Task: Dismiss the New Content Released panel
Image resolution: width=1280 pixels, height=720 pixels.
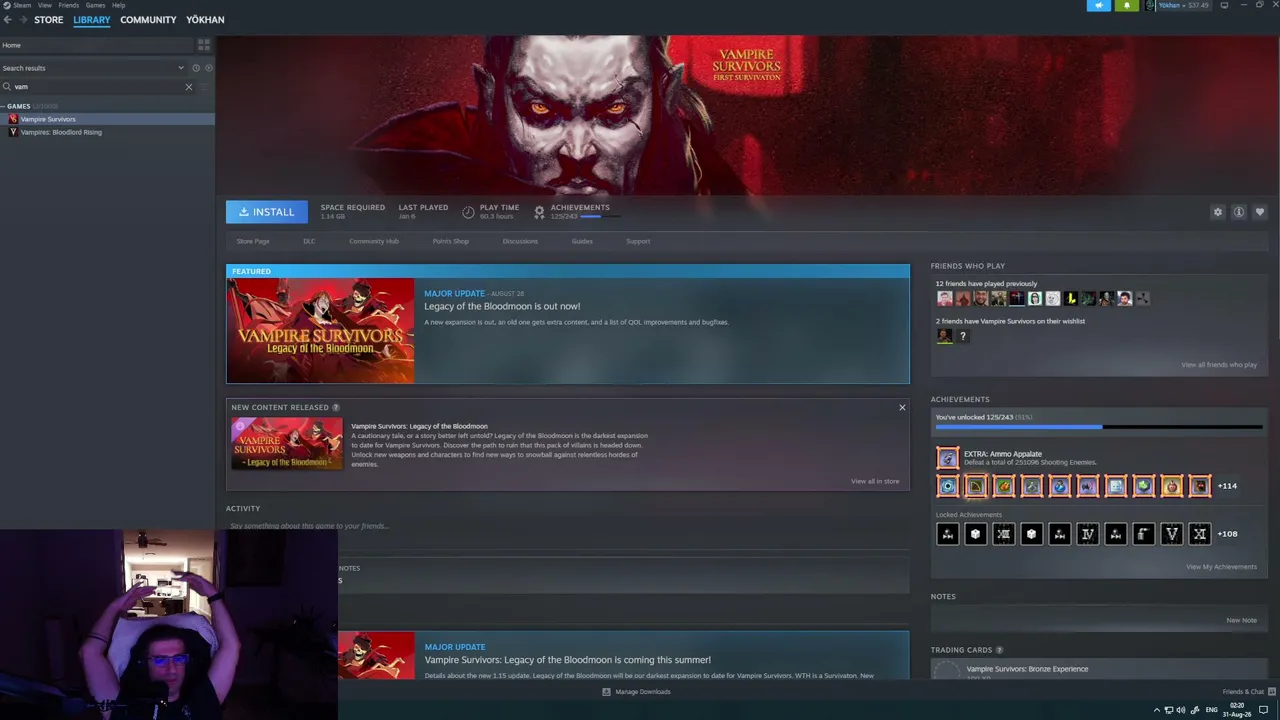Action: (902, 408)
